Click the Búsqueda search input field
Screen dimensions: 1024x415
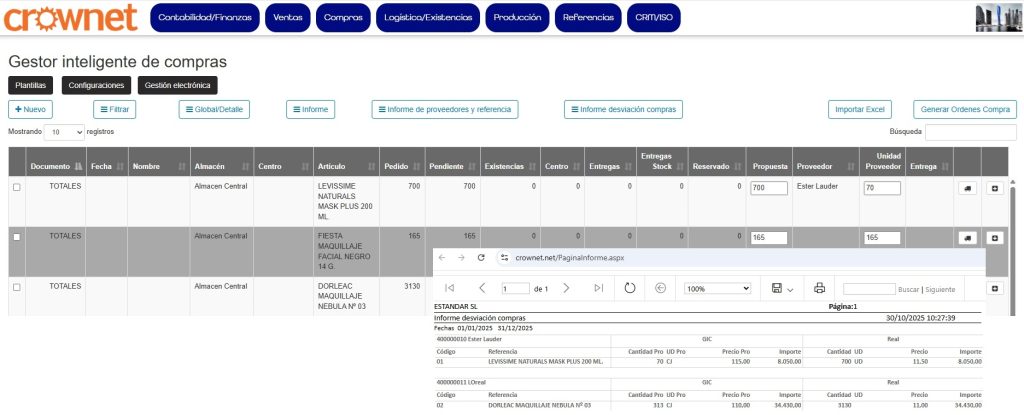pos(970,132)
